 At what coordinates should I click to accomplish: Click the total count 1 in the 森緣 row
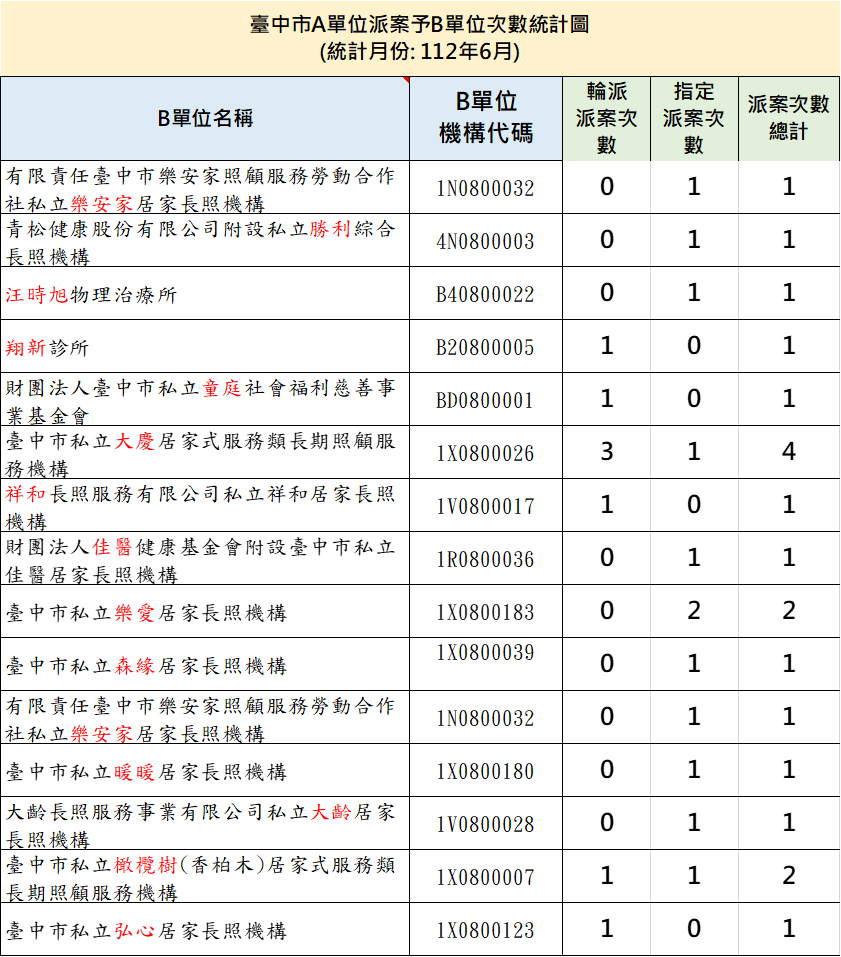[x=789, y=664]
